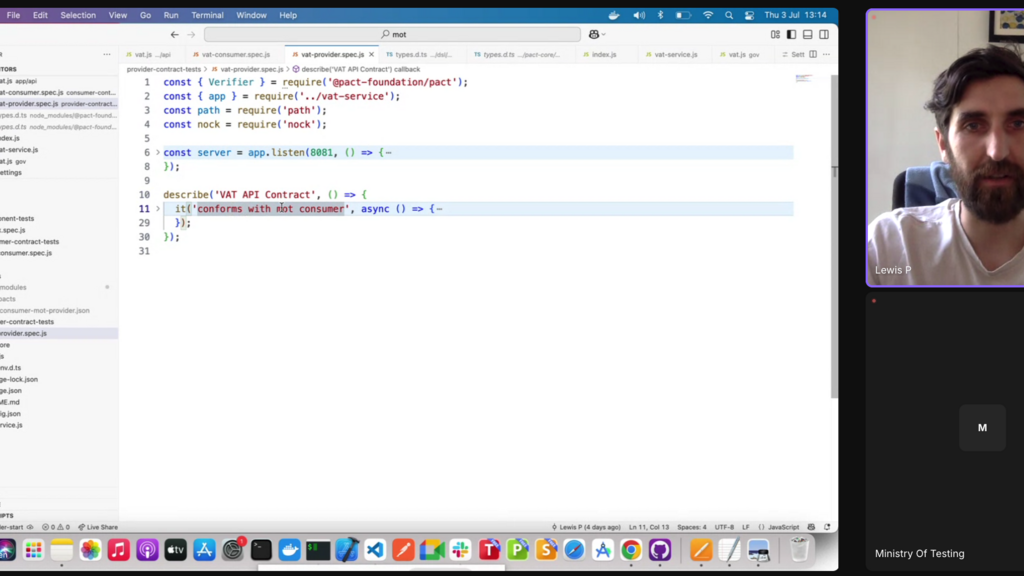
Task: Select the Lewis P video tile
Action: pos(945,148)
